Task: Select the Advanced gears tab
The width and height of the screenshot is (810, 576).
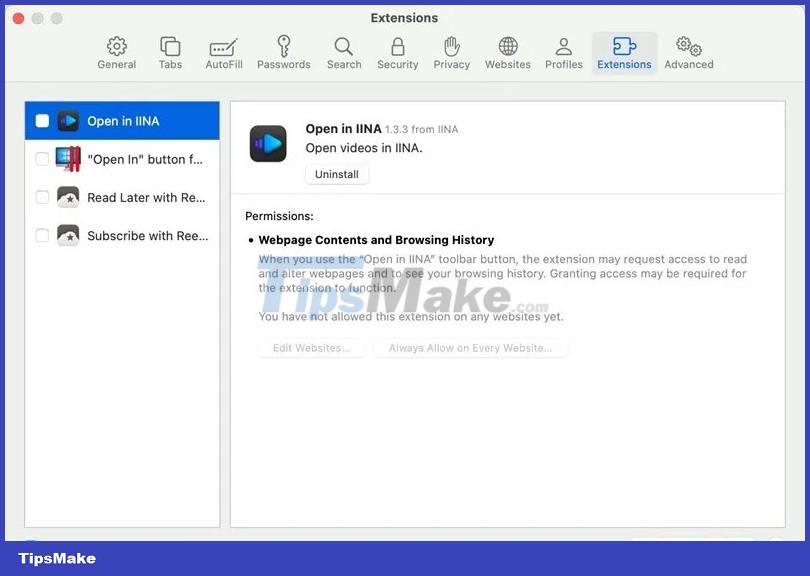Action: pos(689,53)
